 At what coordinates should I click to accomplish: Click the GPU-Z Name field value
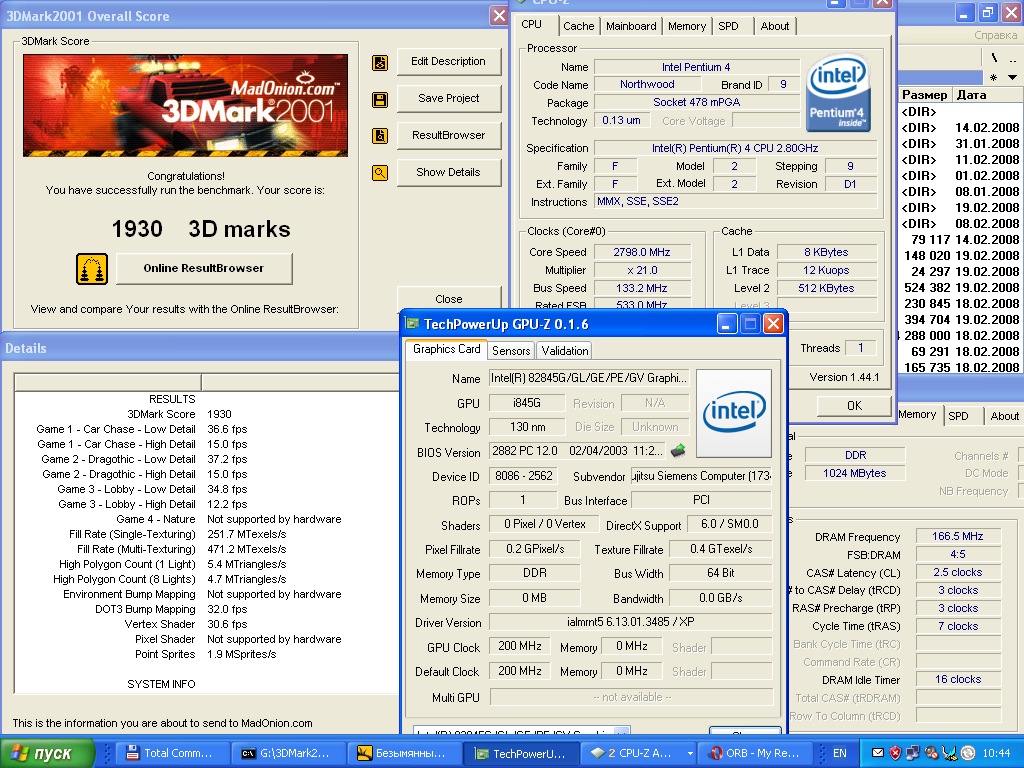click(x=588, y=378)
